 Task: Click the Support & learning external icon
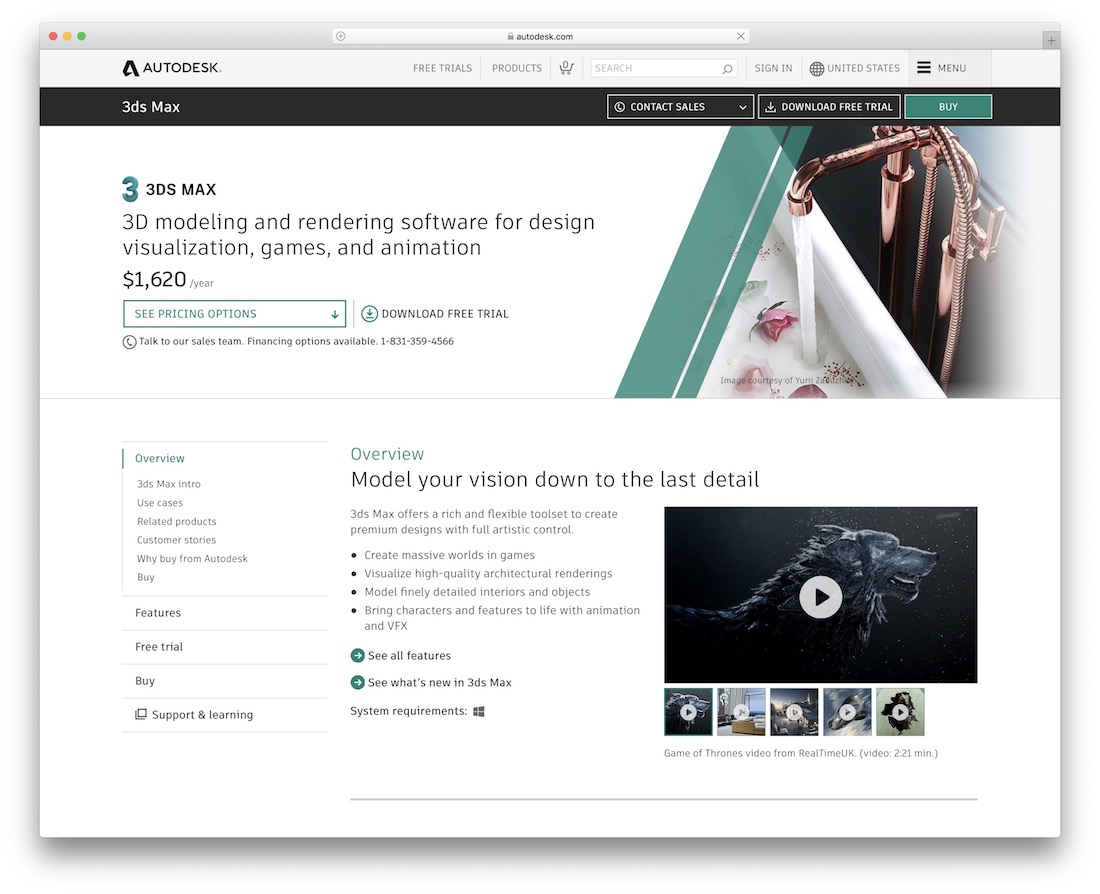(x=140, y=714)
